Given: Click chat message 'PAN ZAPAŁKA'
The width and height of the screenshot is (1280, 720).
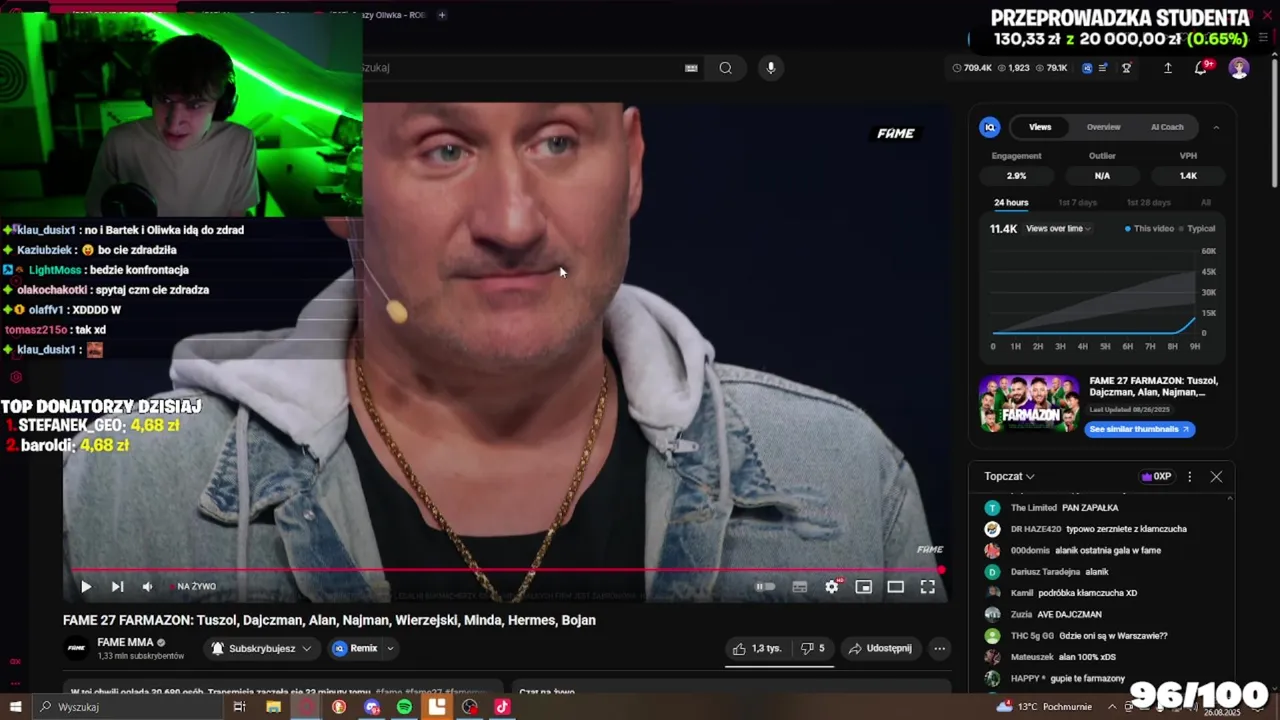Looking at the screenshot, I should tap(1090, 508).
